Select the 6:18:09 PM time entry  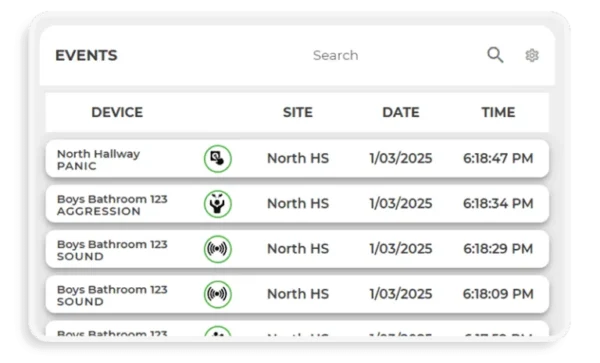(498, 294)
